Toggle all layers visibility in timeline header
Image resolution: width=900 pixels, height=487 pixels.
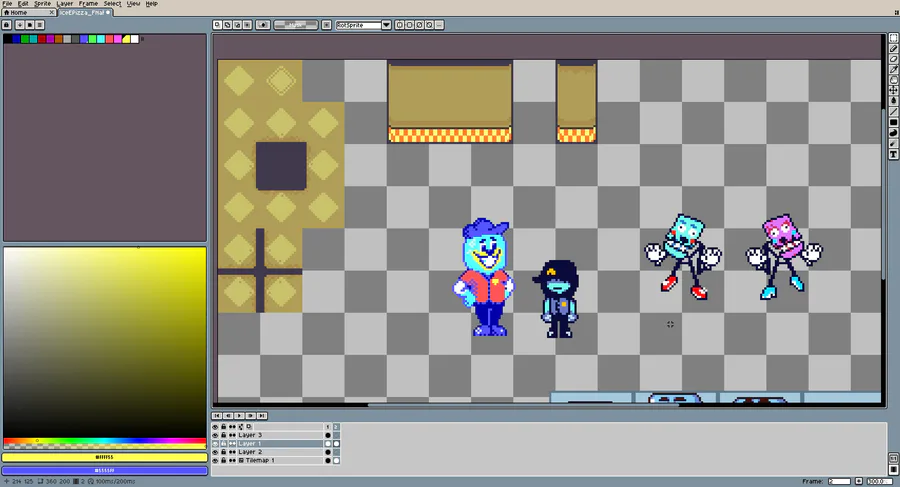(x=215, y=427)
